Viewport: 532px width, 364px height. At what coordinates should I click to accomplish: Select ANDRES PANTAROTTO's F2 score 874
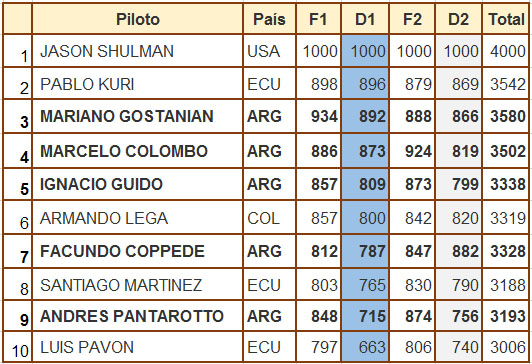click(x=412, y=316)
